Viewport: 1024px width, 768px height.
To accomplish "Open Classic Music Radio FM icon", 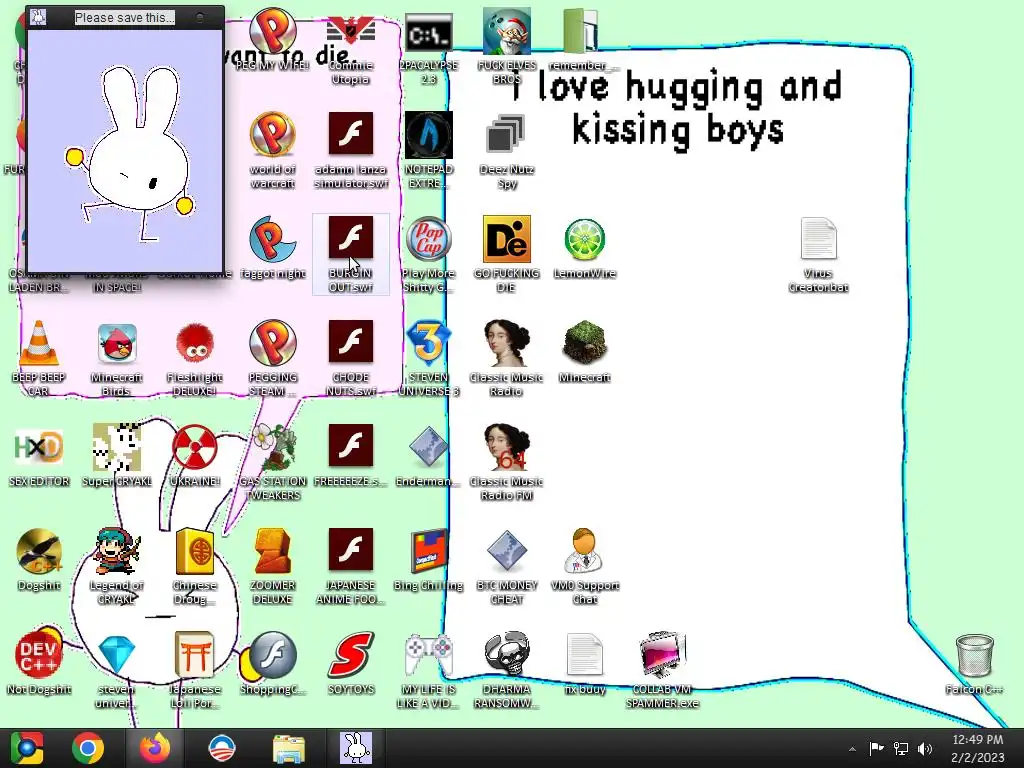I will tap(507, 462).
